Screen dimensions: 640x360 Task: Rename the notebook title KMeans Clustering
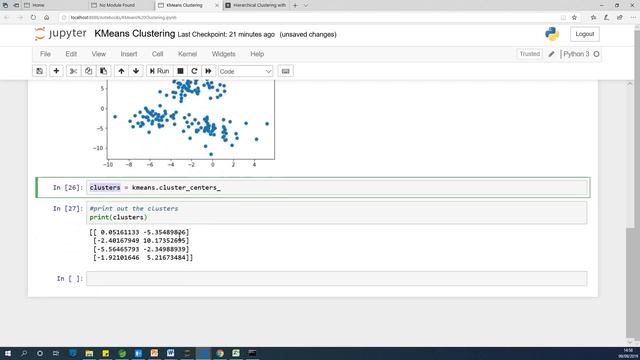click(134, 34)
